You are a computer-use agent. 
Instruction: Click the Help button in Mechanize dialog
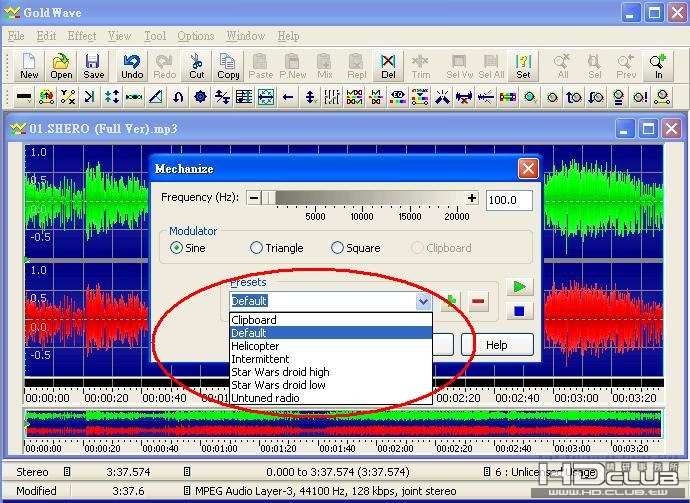[497, 345]
